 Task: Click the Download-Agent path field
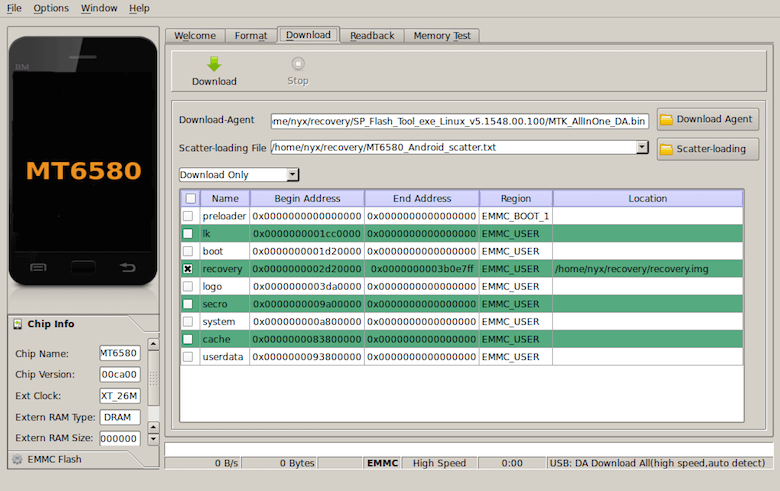coord(460,121)
